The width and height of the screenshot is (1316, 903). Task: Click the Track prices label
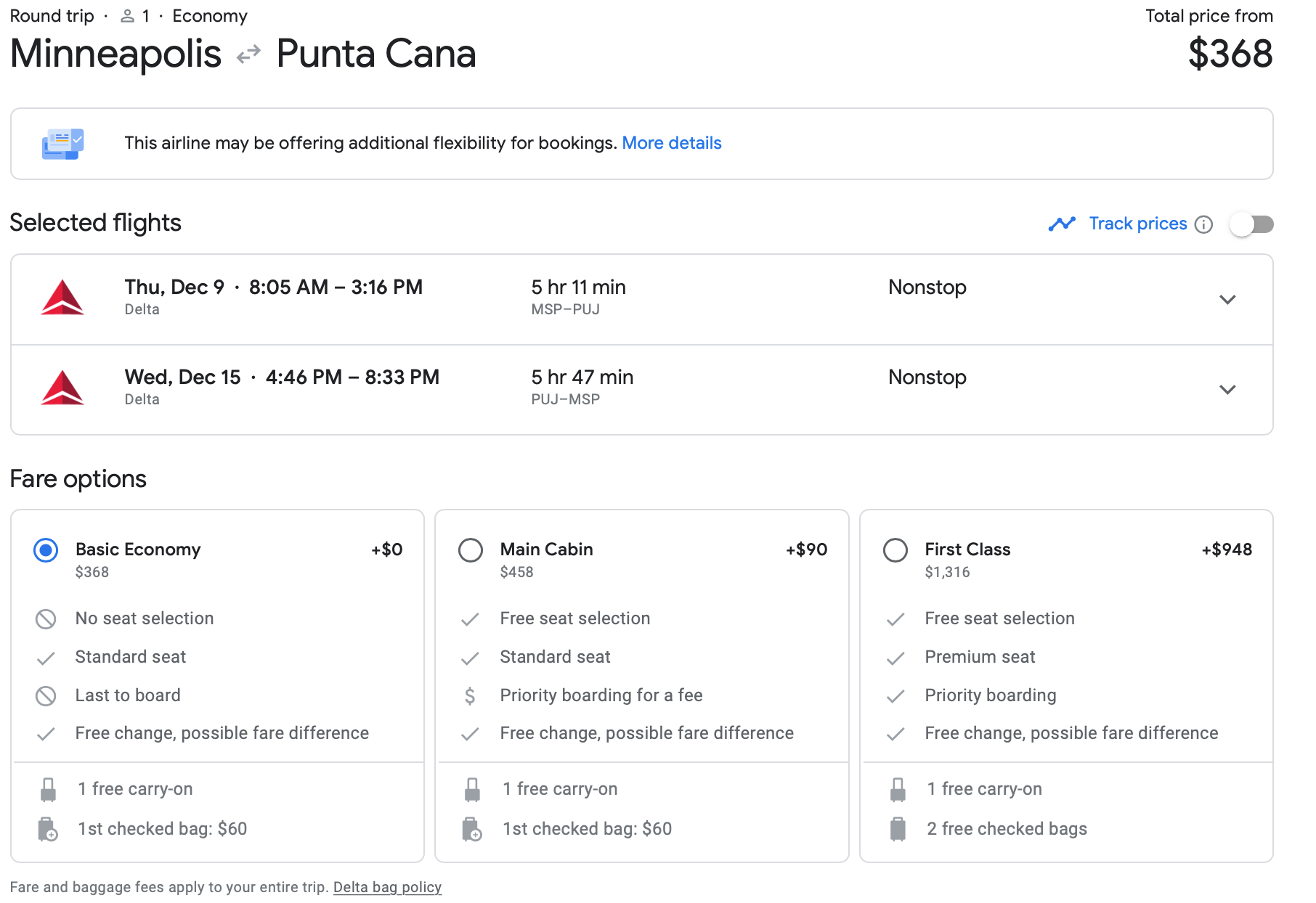point(1137,224)
